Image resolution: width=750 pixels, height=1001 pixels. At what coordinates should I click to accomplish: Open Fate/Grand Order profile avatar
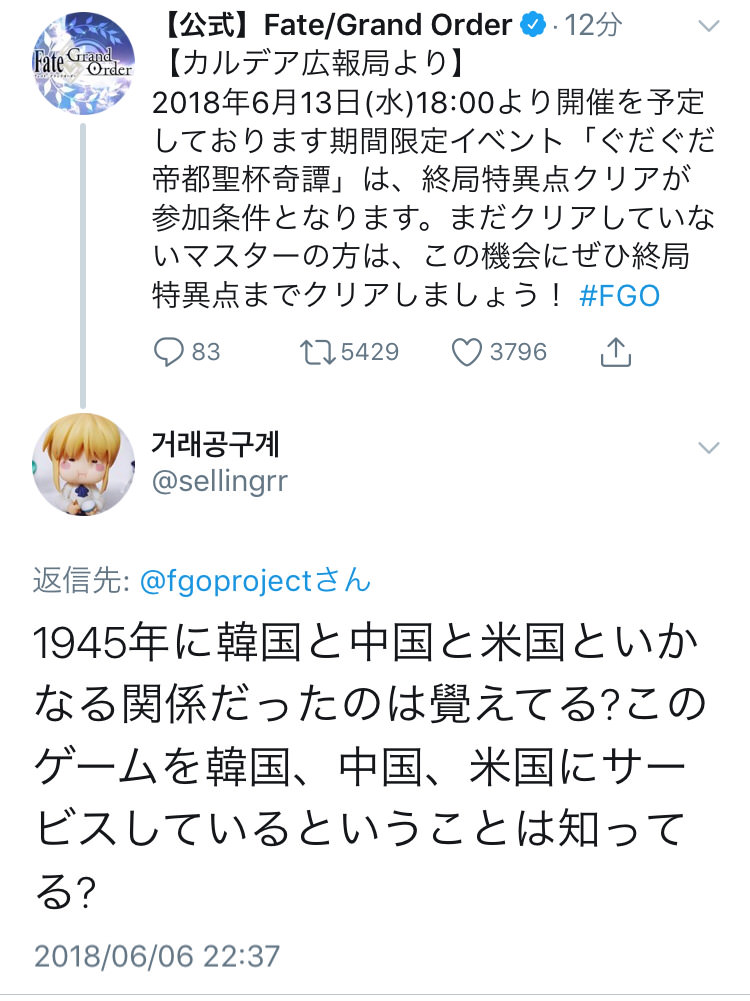pyautogui.click(x=84, y=63)
